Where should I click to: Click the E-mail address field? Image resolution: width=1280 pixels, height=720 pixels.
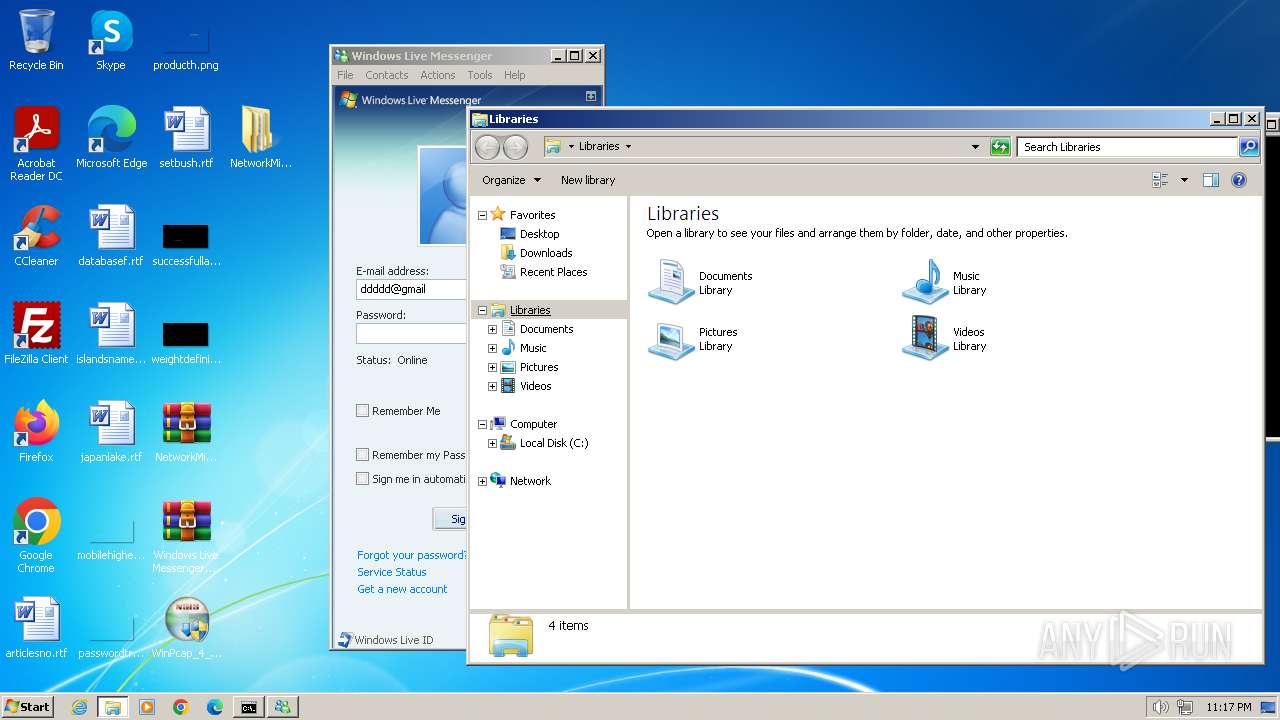(x=411, y=289)
